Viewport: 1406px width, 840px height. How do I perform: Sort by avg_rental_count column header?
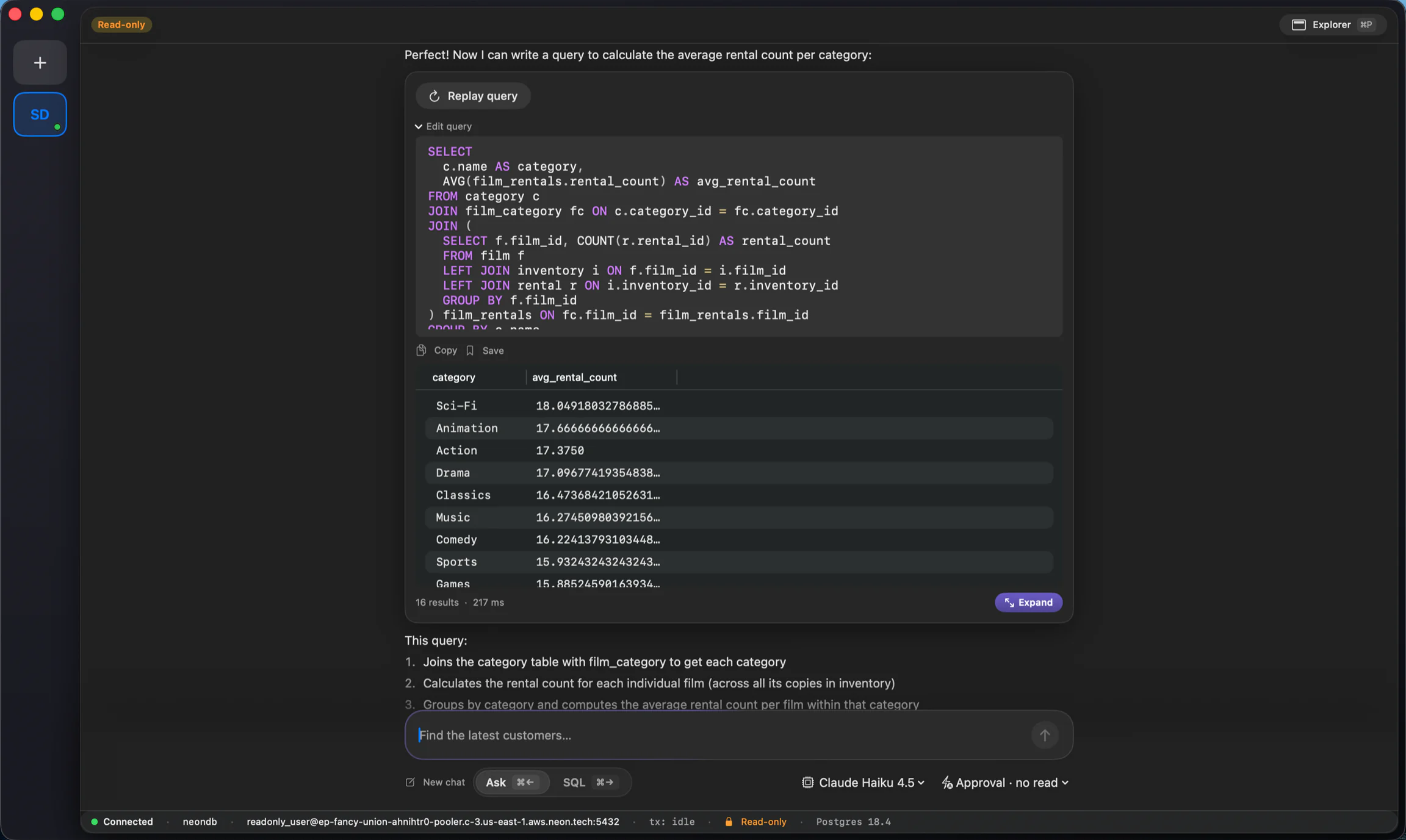point(574,377)
